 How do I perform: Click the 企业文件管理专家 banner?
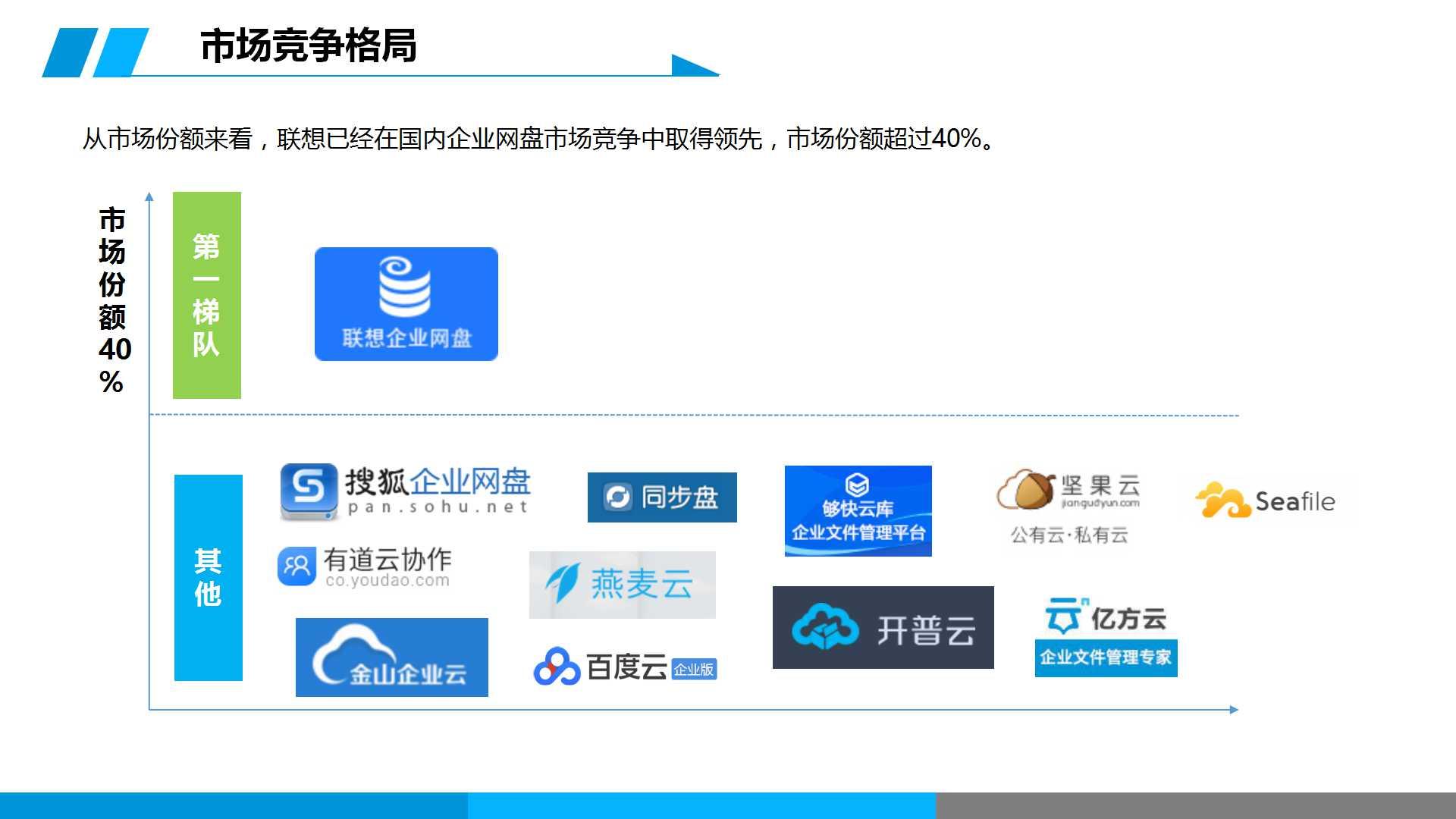tap(1106, 657)
